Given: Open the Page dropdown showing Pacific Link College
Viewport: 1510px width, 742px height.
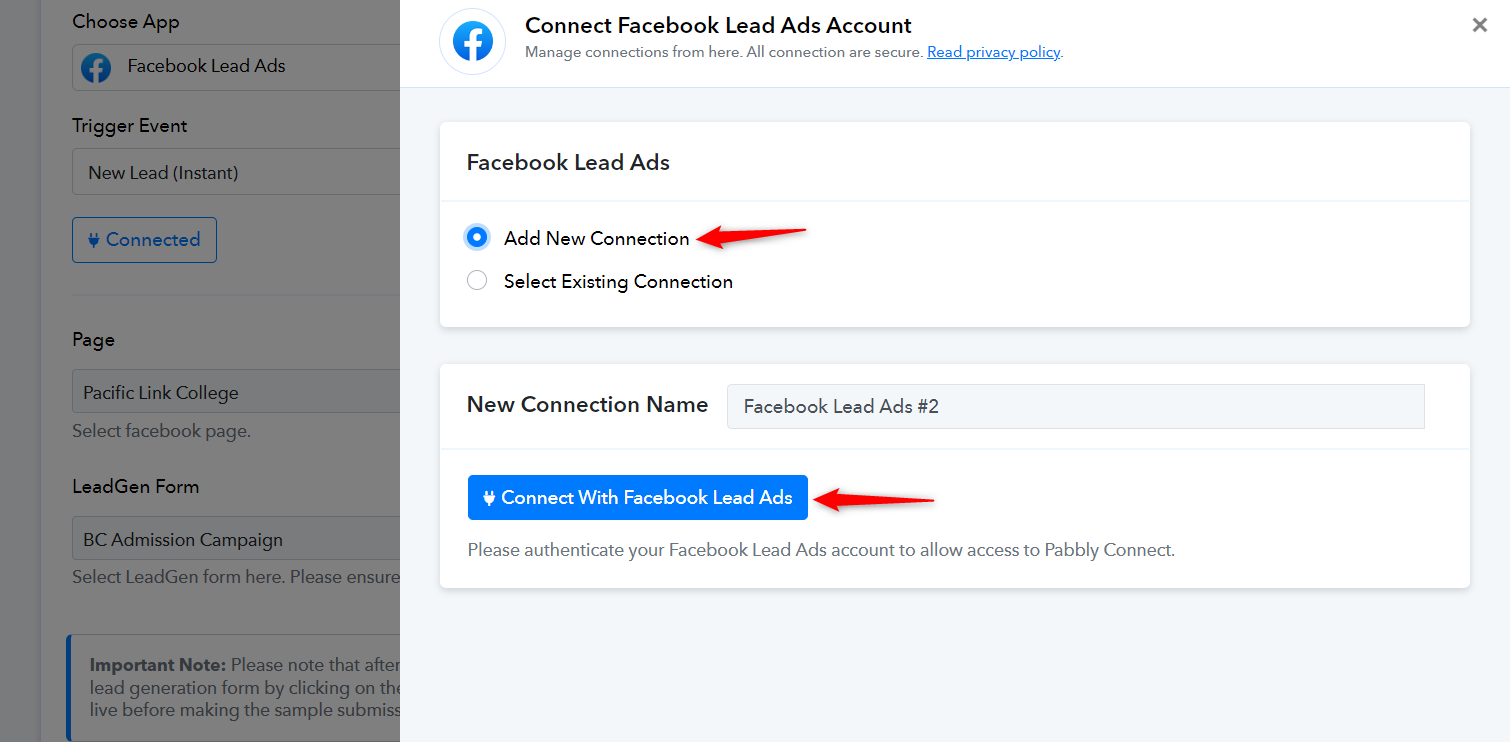Looking at the screenshot, I should [x=236, y=392].
